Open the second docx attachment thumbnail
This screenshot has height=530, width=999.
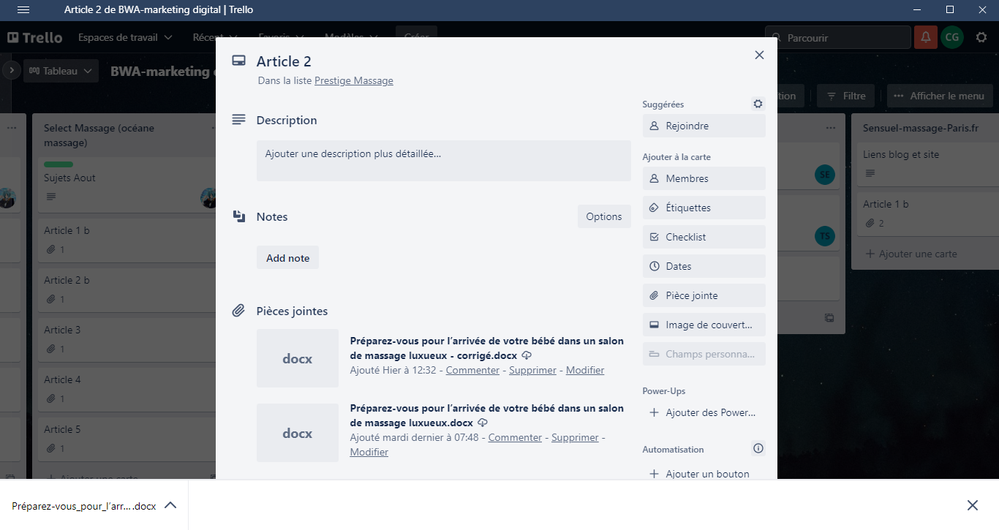pyautogui.click(x=298, y=433)
